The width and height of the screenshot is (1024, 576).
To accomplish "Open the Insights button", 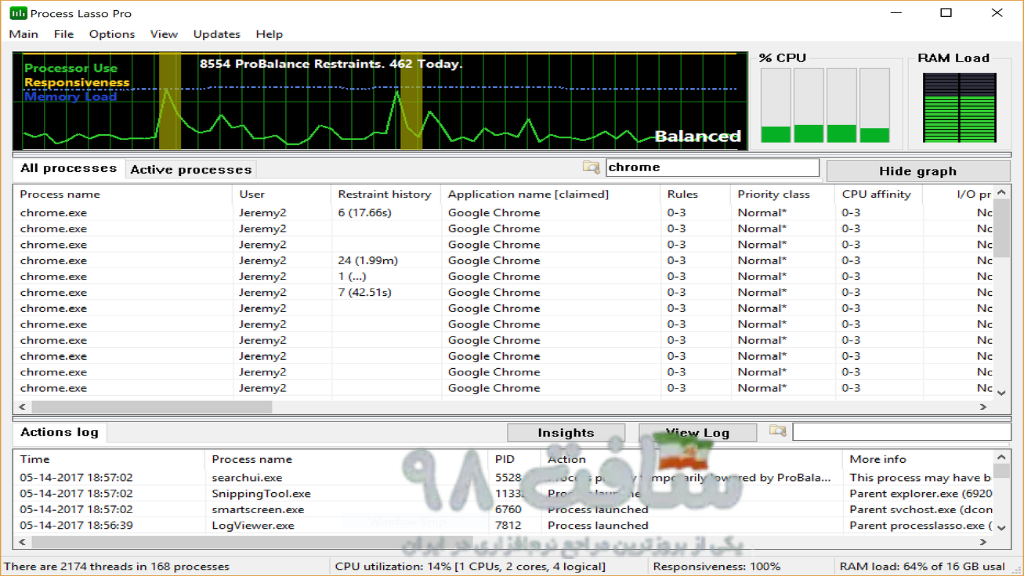I will click(566, 432).
